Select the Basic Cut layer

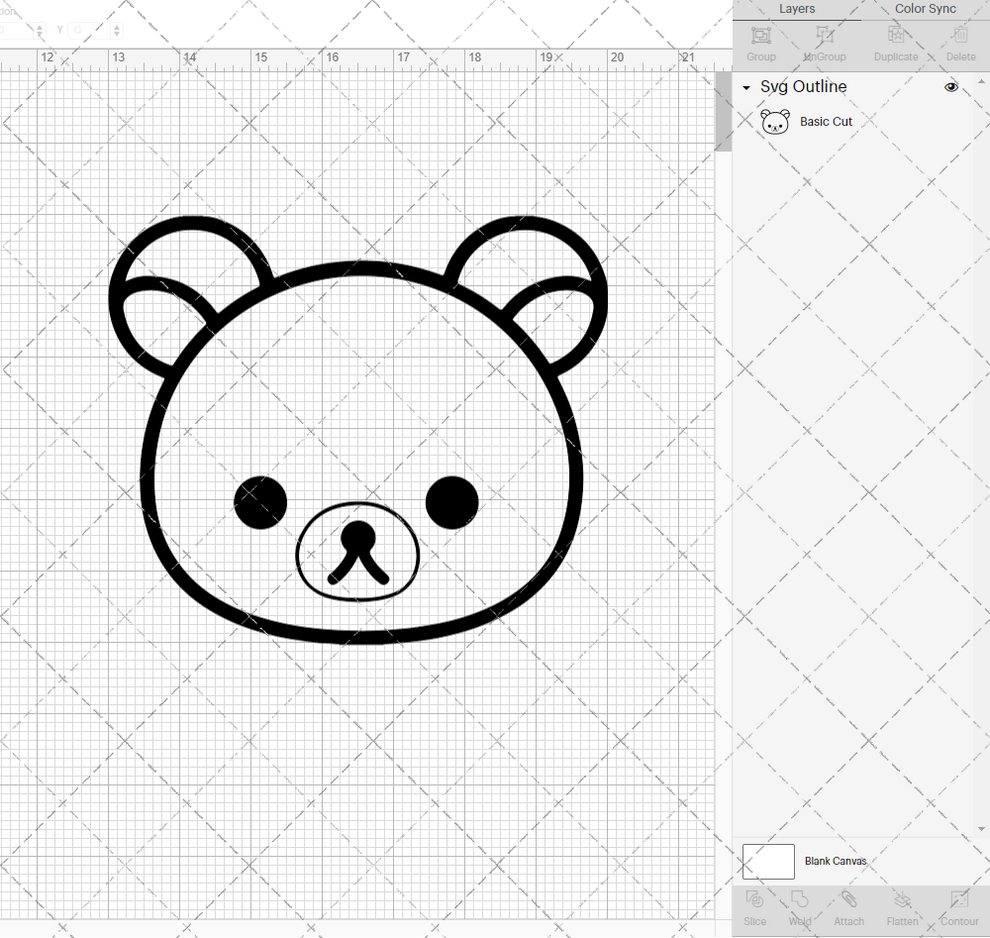pos(826,121)
